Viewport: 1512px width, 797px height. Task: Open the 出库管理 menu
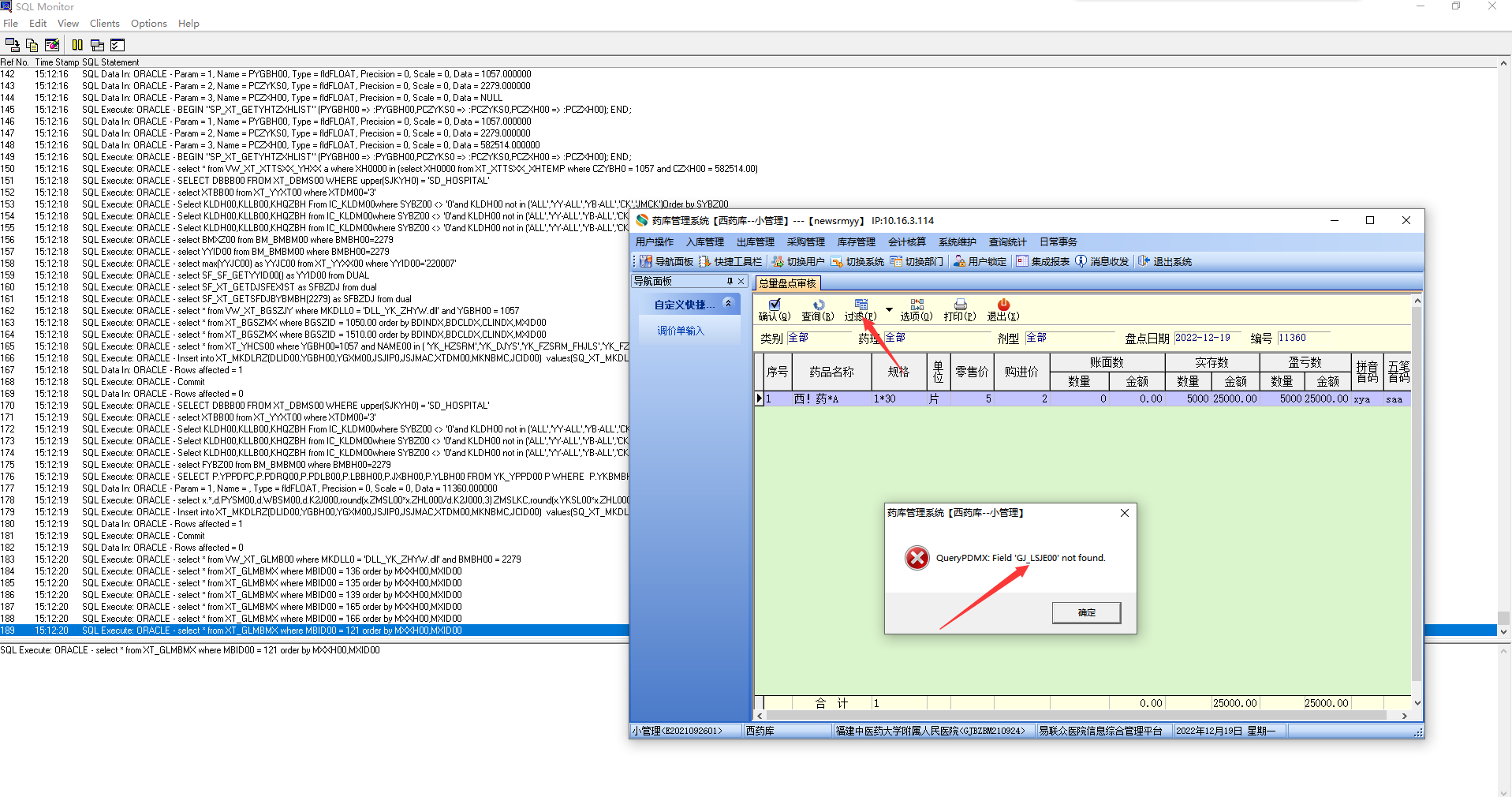pyautogui.click(x=756, y=242)
